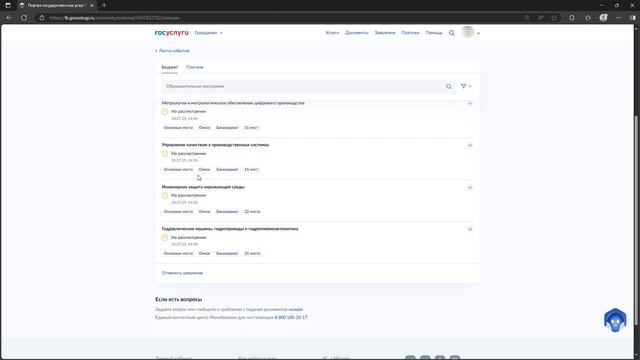Go back via Лента событий link
The width and height of the screenshot is (640, 360).
click(x=172, y=51)
